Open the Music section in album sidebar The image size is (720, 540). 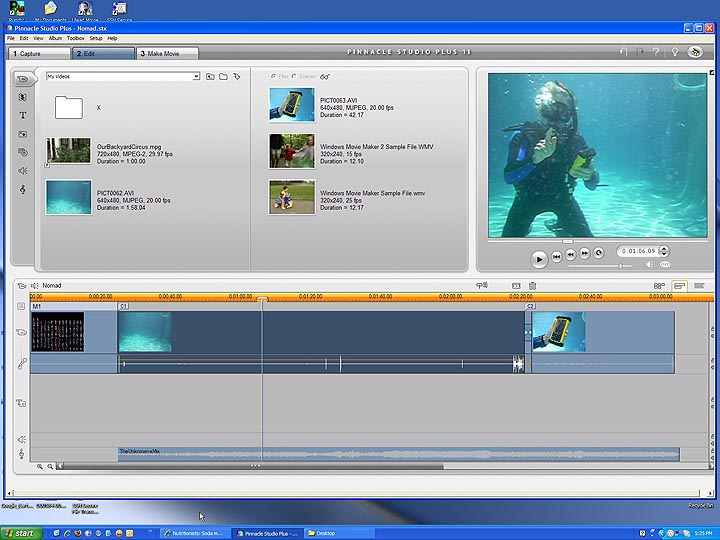tap(23, 190)
